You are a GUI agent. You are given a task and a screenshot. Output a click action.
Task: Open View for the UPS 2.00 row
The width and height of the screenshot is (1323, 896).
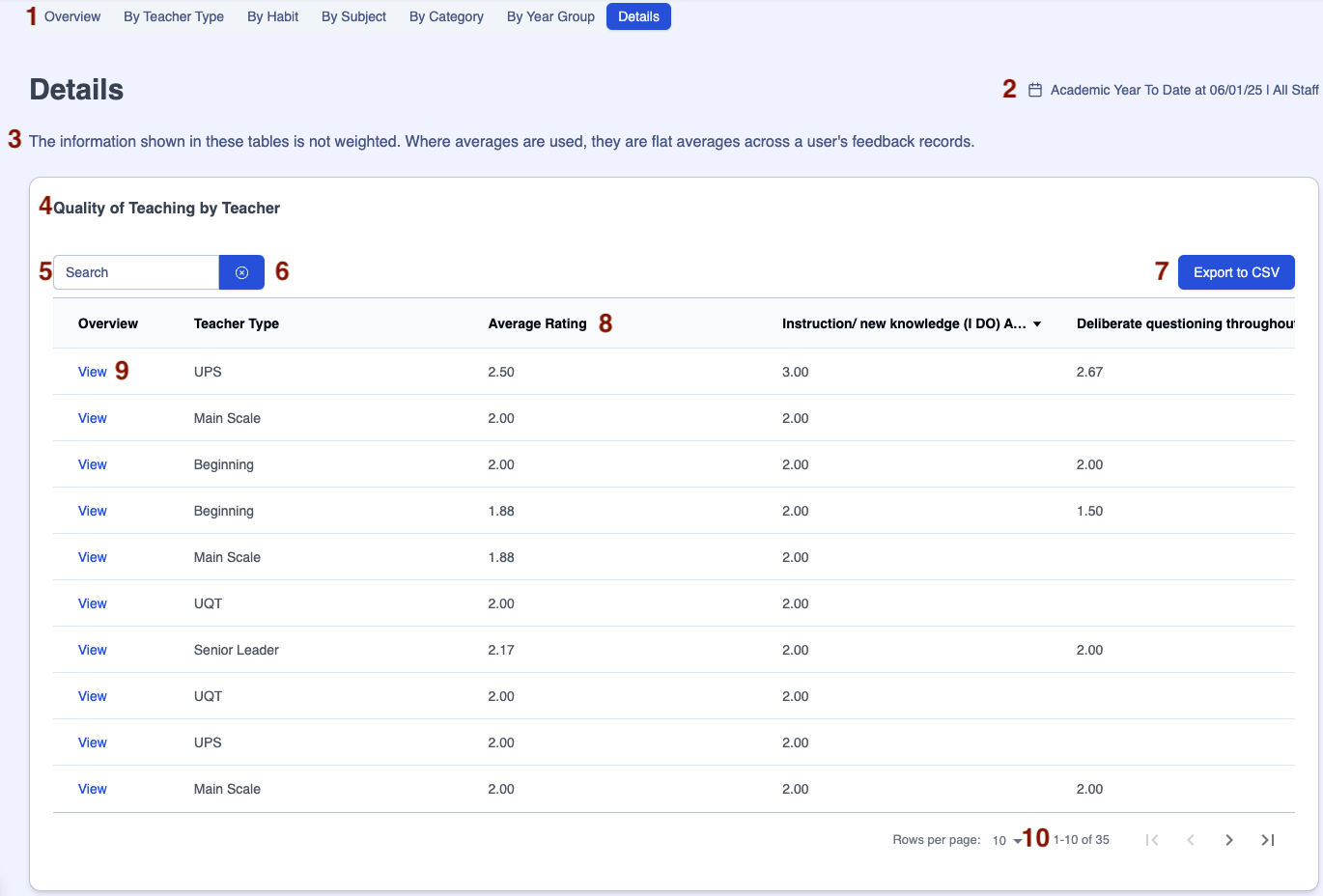[x=92, y=742]
